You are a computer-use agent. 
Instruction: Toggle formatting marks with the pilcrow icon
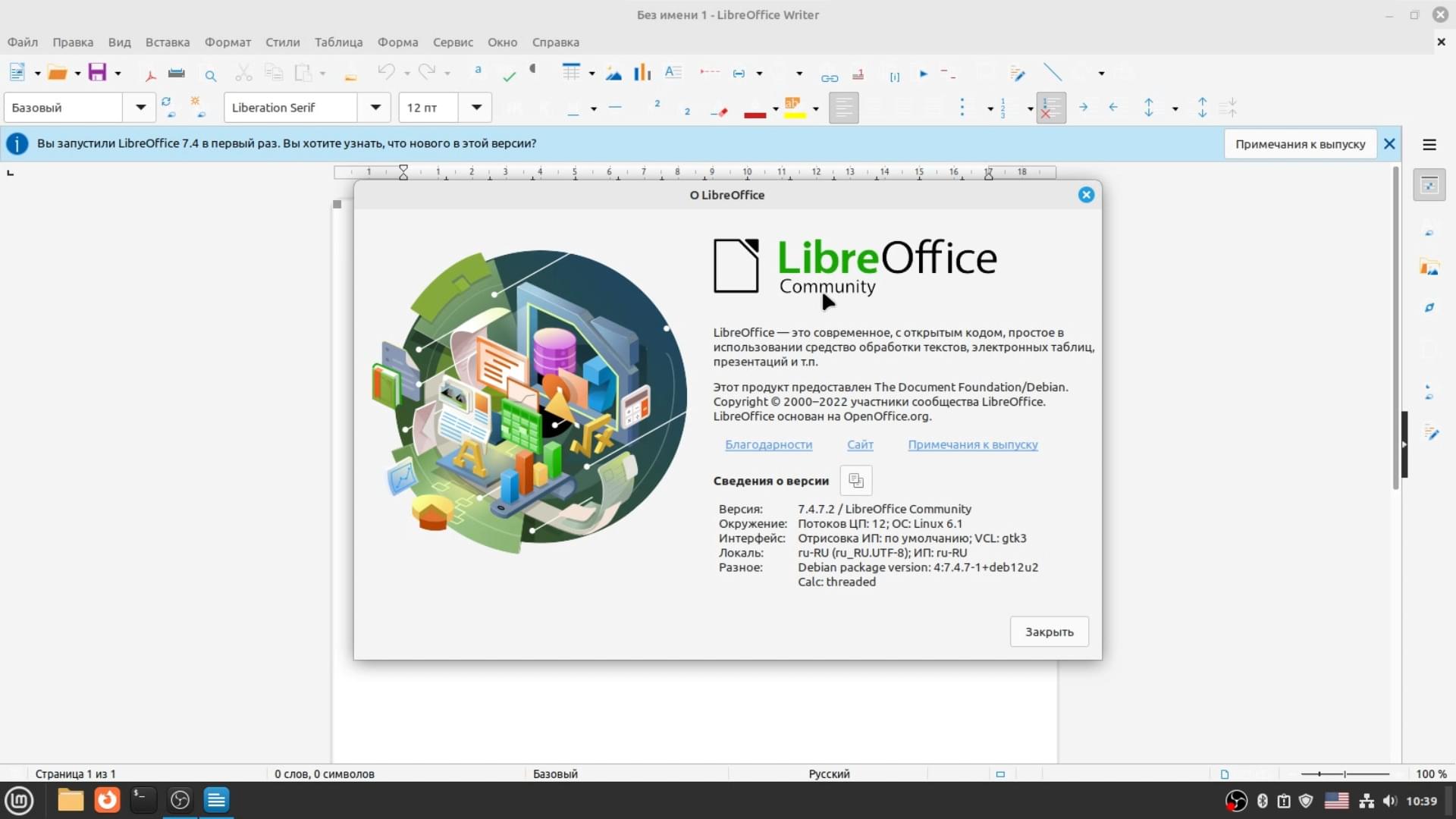coord(533,70)
